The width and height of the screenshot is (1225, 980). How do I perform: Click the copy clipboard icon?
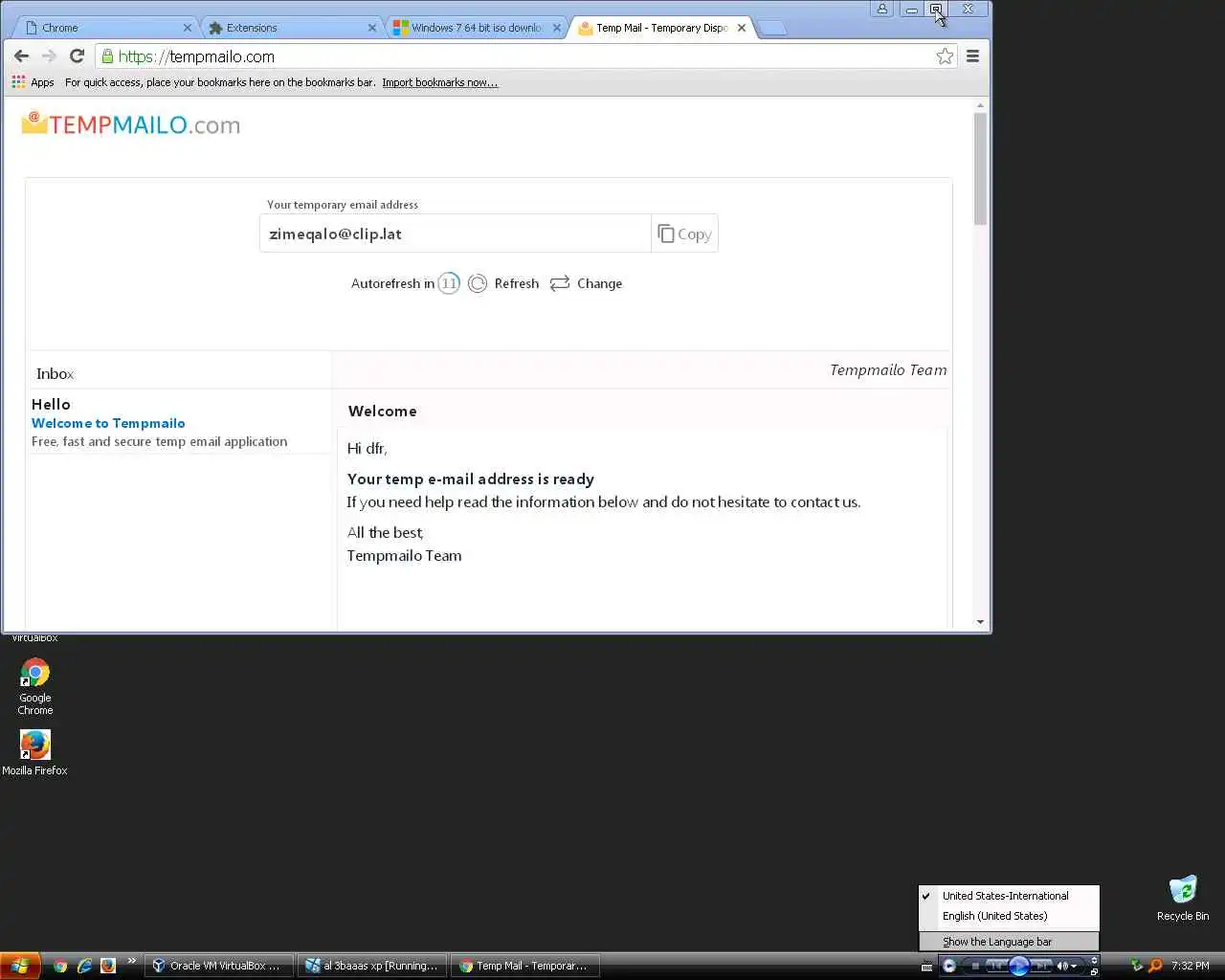point(666,234)
